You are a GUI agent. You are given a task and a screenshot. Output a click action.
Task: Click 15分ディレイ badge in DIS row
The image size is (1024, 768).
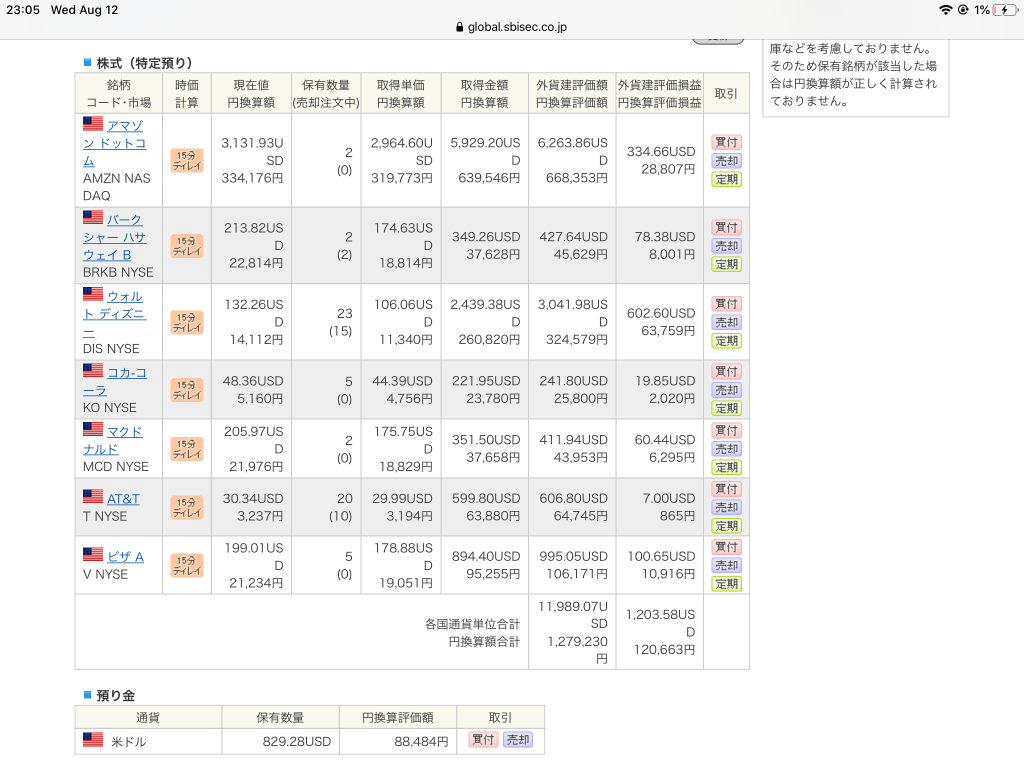pyautogui.click(x=187, y=323)
